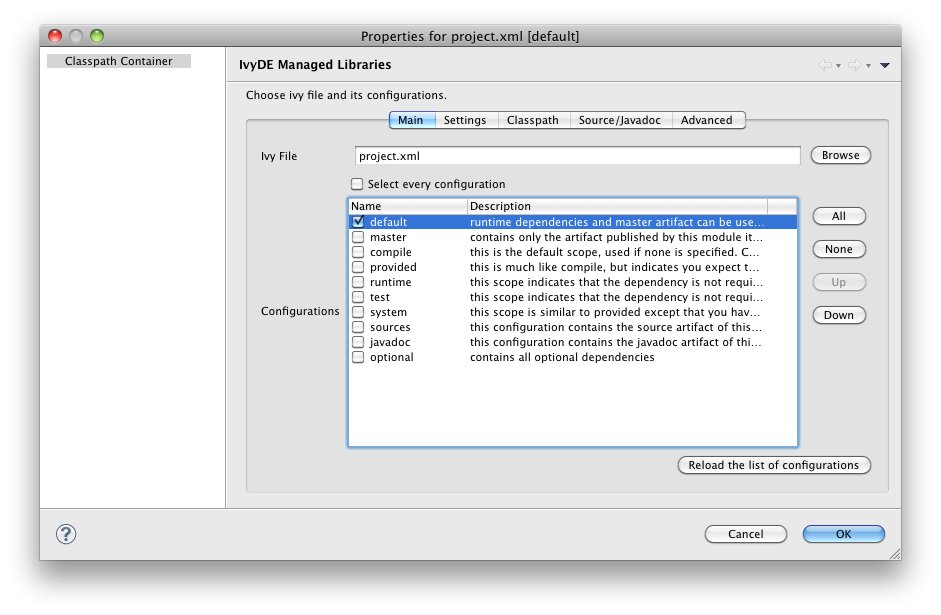The width and height of the screenshot is (941, 615).
Task: Select Classpath Container in the sidebar
Action: [x=118, y=61]
